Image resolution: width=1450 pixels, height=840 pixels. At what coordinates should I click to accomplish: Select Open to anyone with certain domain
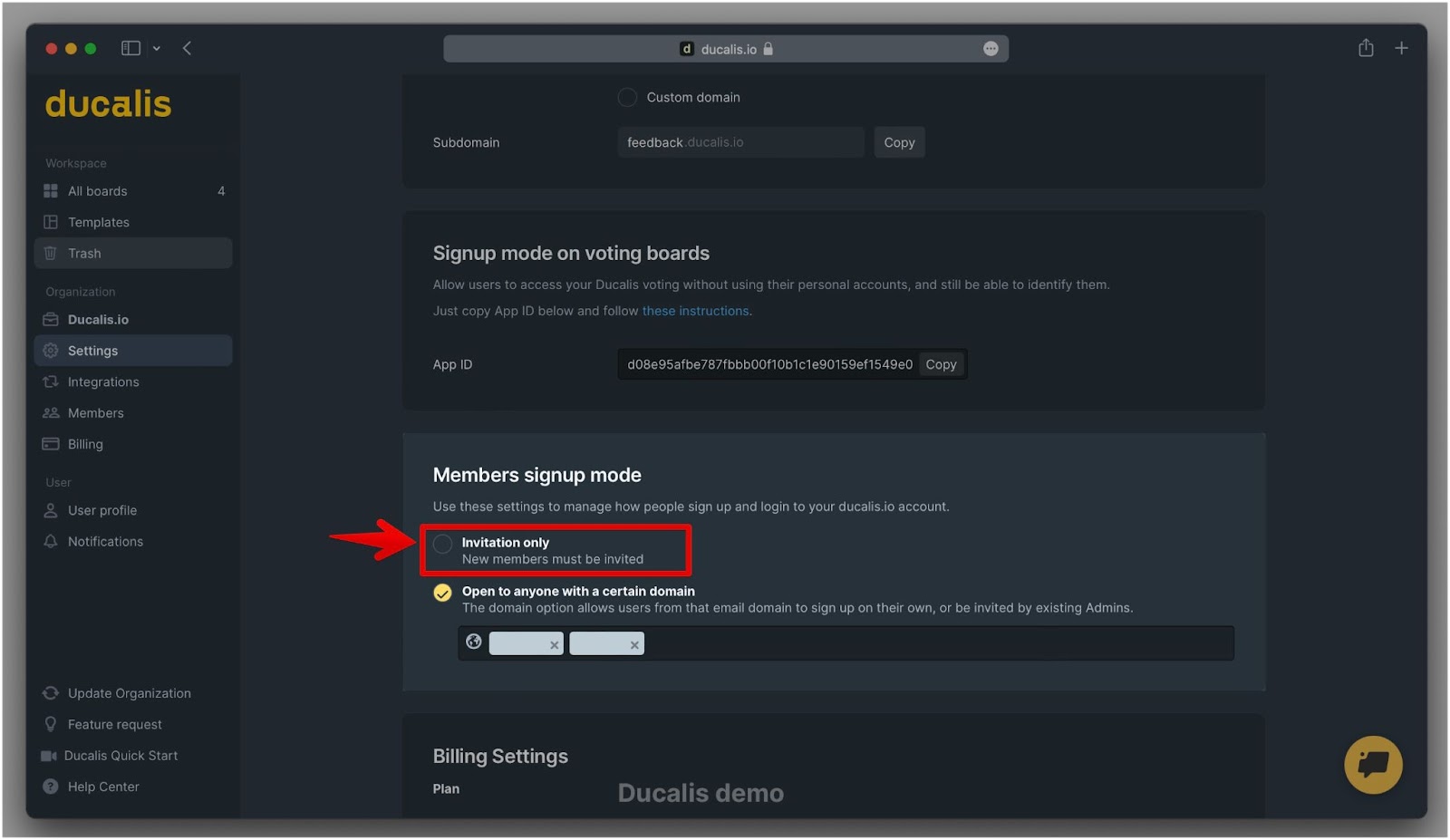(442, 593)
